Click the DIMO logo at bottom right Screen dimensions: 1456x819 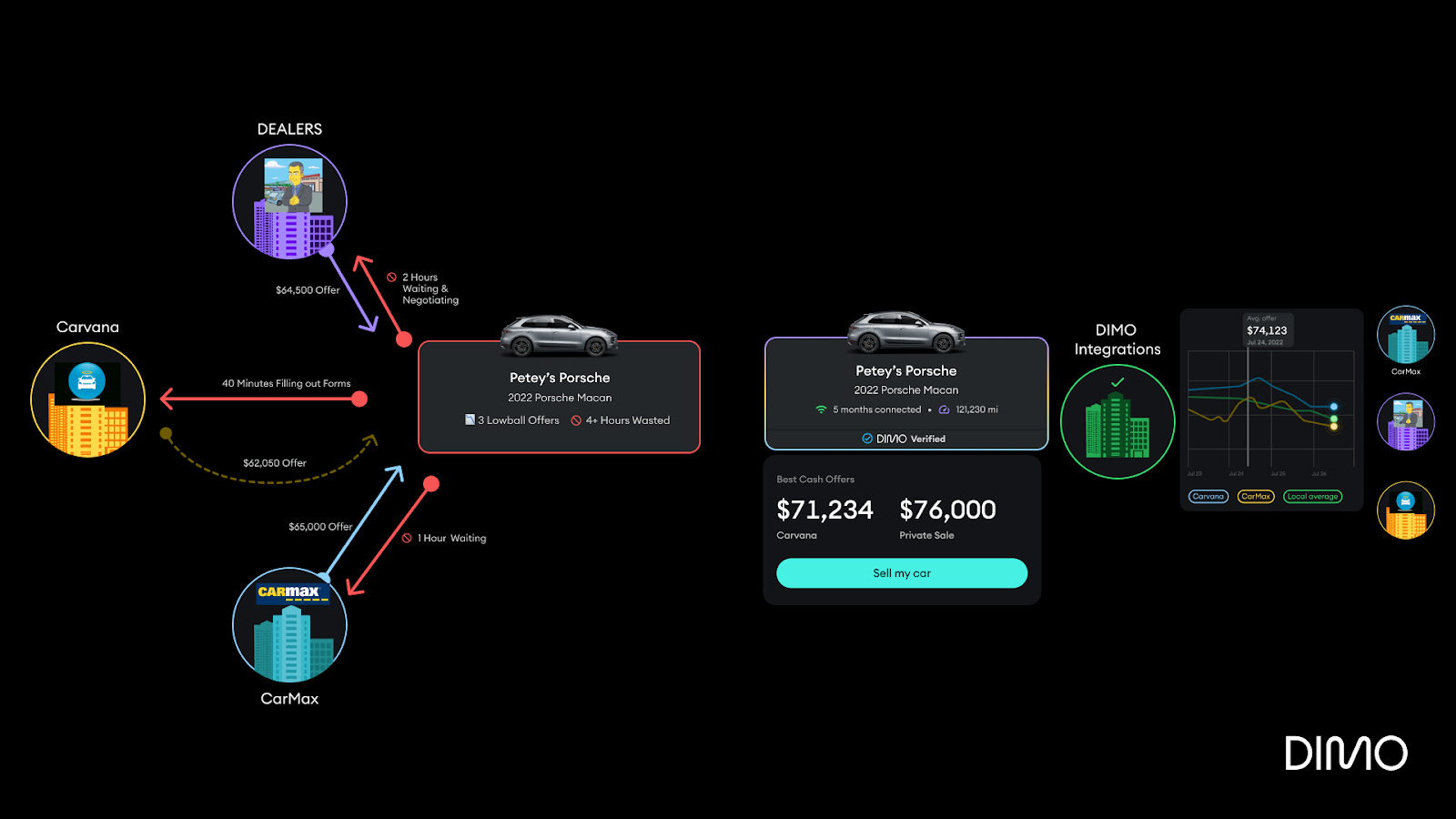1345,753
